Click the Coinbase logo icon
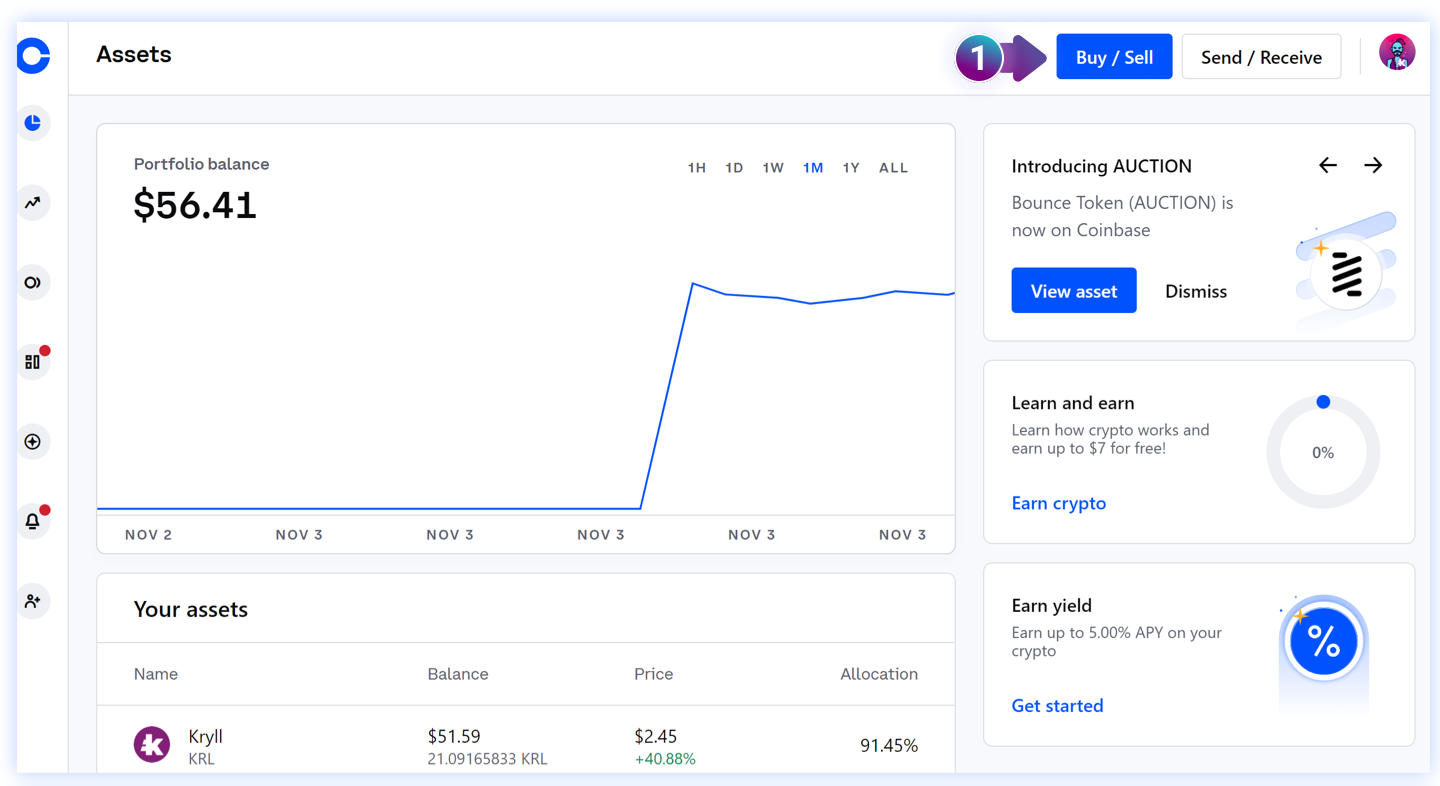Image resolution: width=1440 pixels, height=786 pixels. pyautogui.click(x=33, y=56)
